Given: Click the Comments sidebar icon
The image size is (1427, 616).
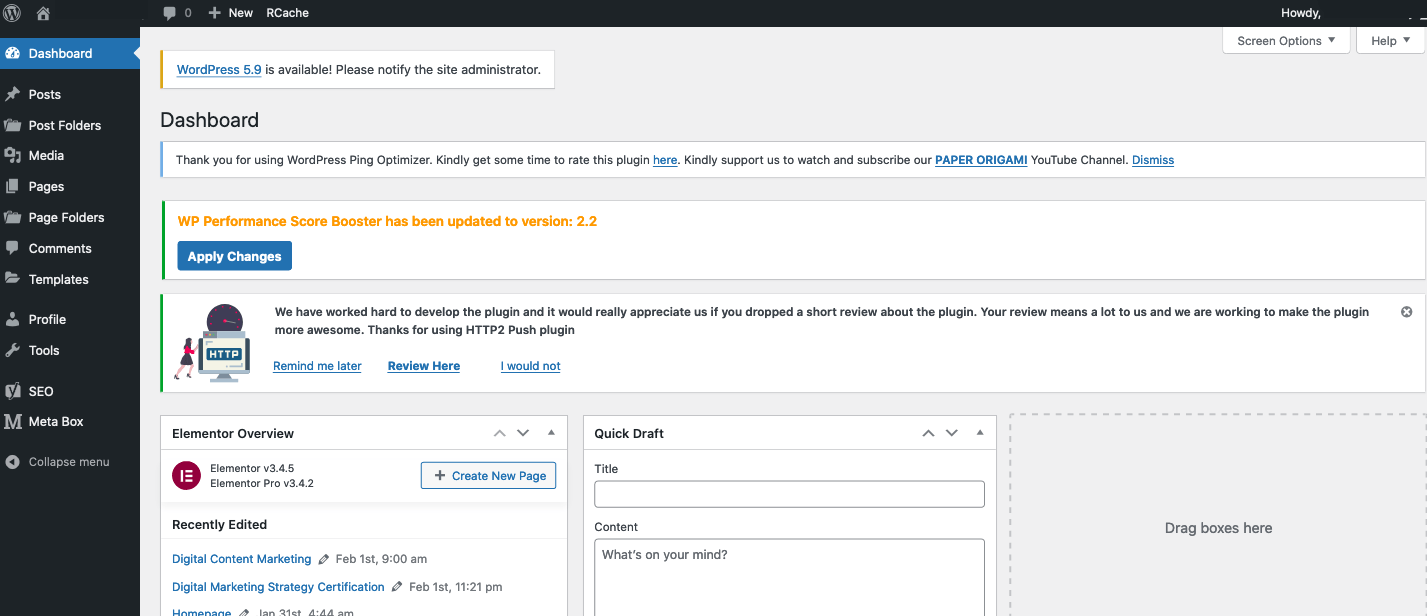Looking at the screenshot, I should [13, 248].
